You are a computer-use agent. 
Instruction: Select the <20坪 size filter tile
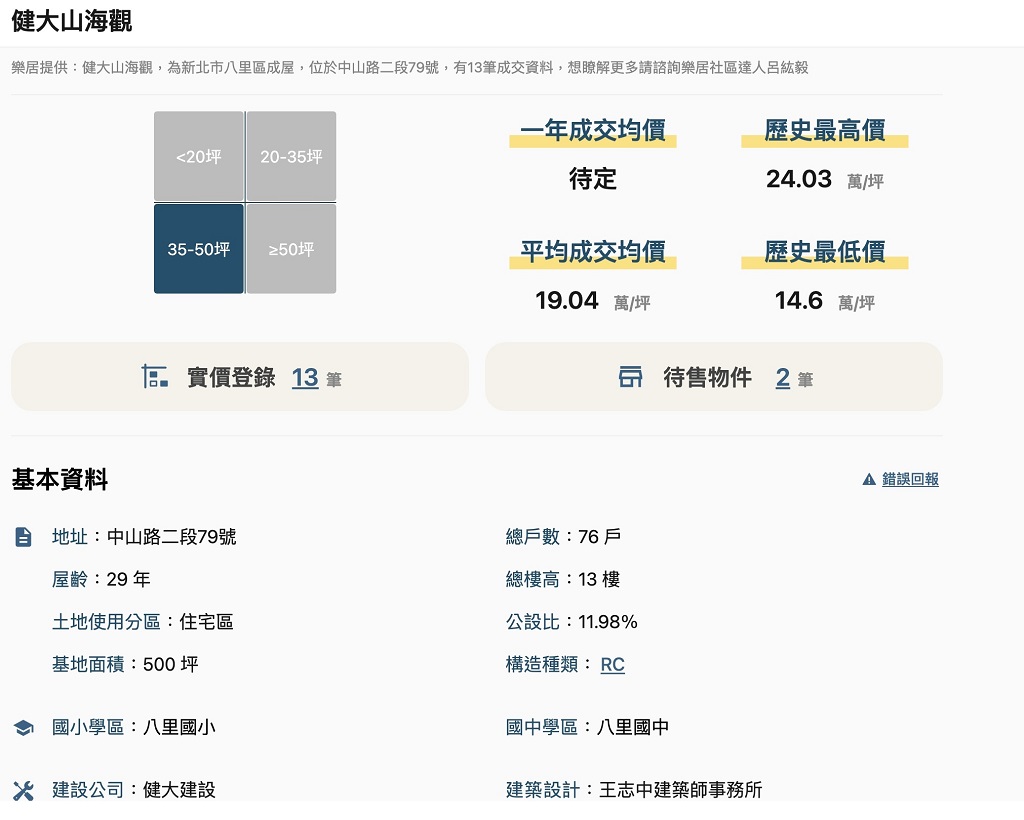pyautogui.click(x=199, y=157)
